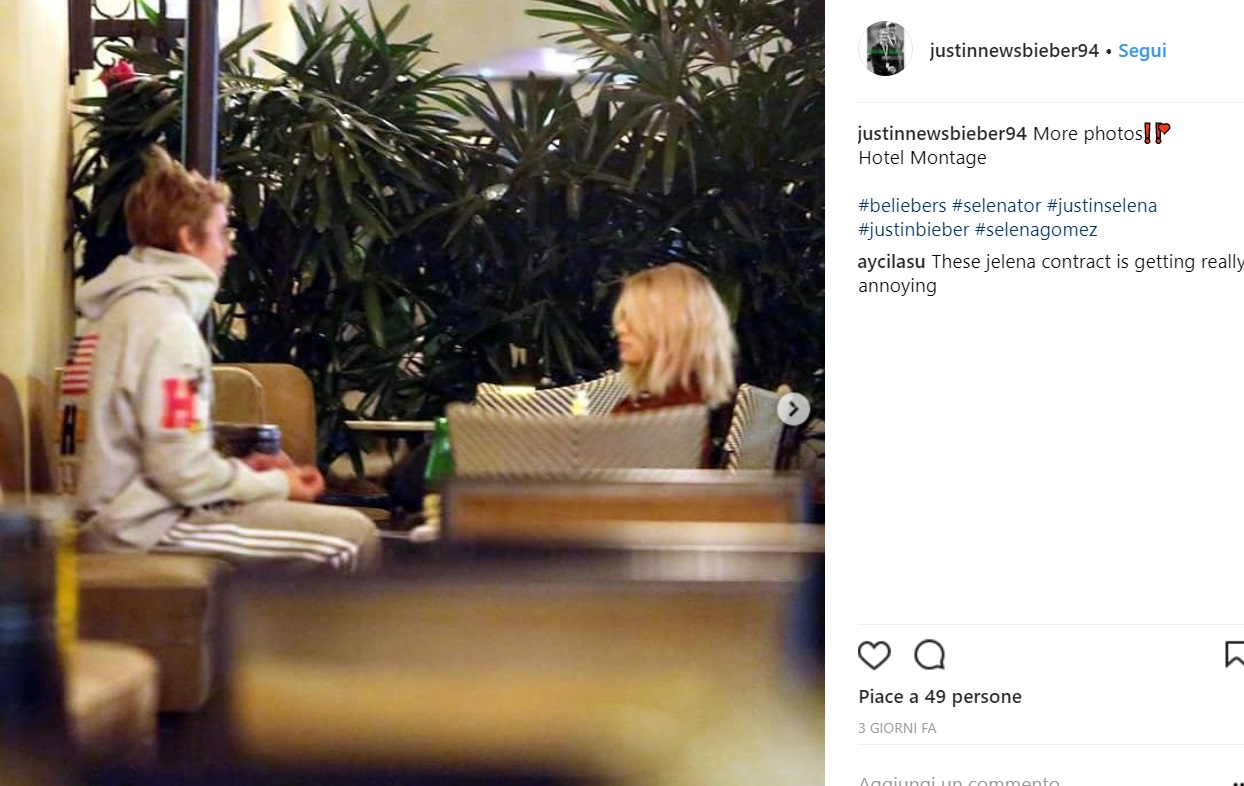Image resolution: width=1244 pixels, height=786 pixels.
Task: Open more options dots near comment field
Action: click(x=1238, y=782)
